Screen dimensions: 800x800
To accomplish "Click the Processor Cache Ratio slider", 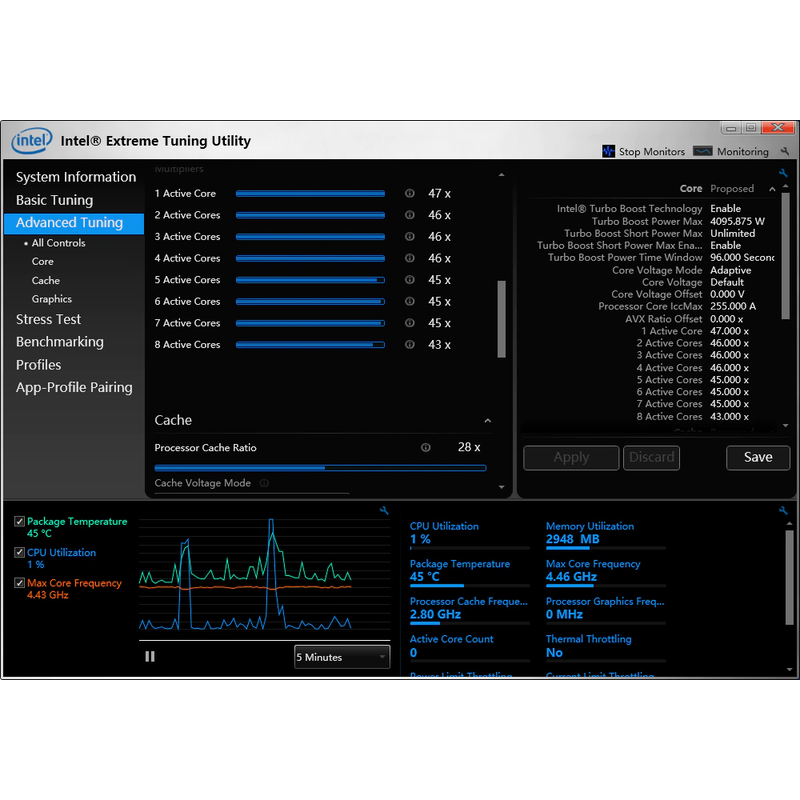I will [x=320, y=467].
